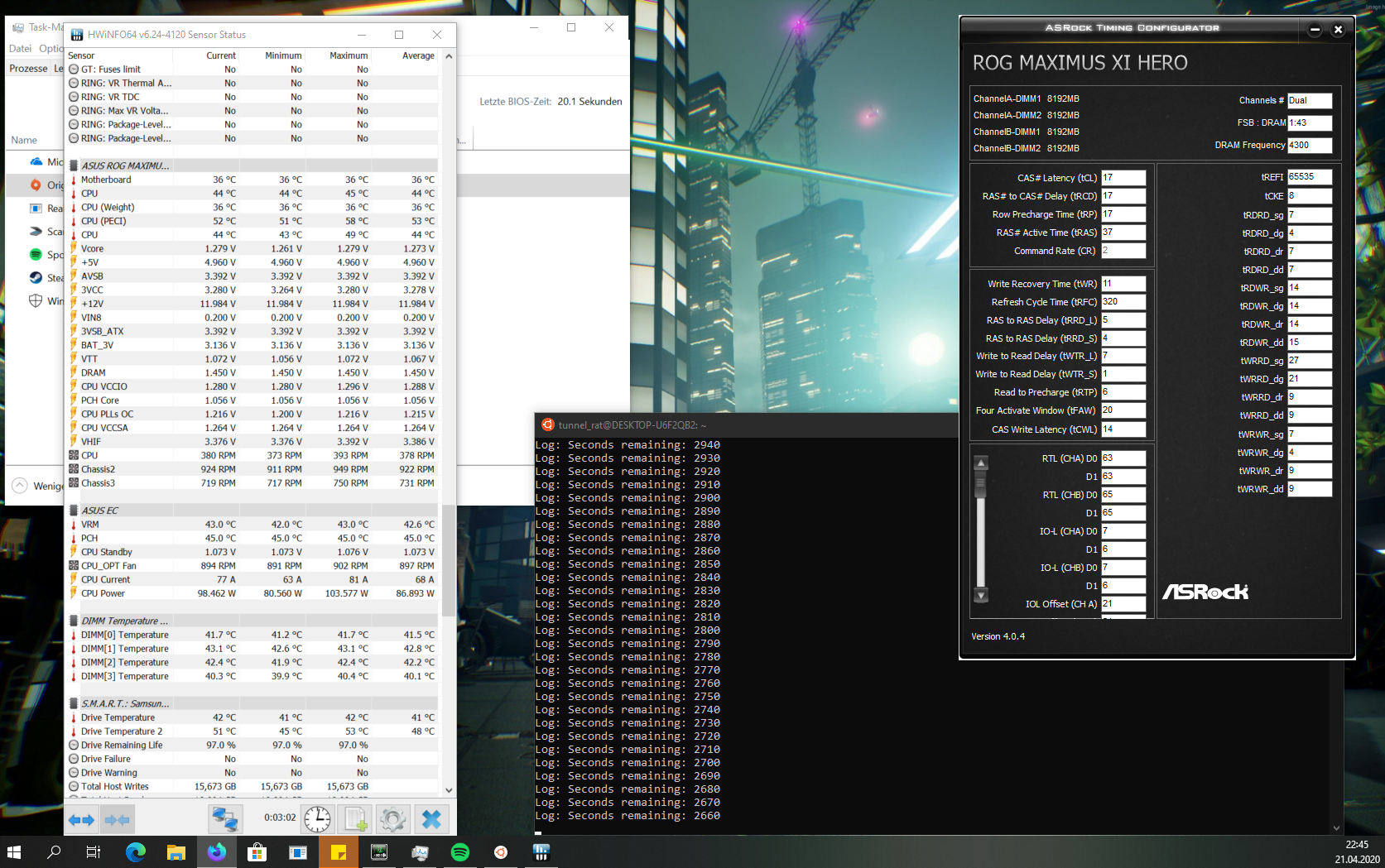Screen dimensions: 1385x868
Task: Select the Windows Security shield row in Task Manager
Action: (36, 301)
